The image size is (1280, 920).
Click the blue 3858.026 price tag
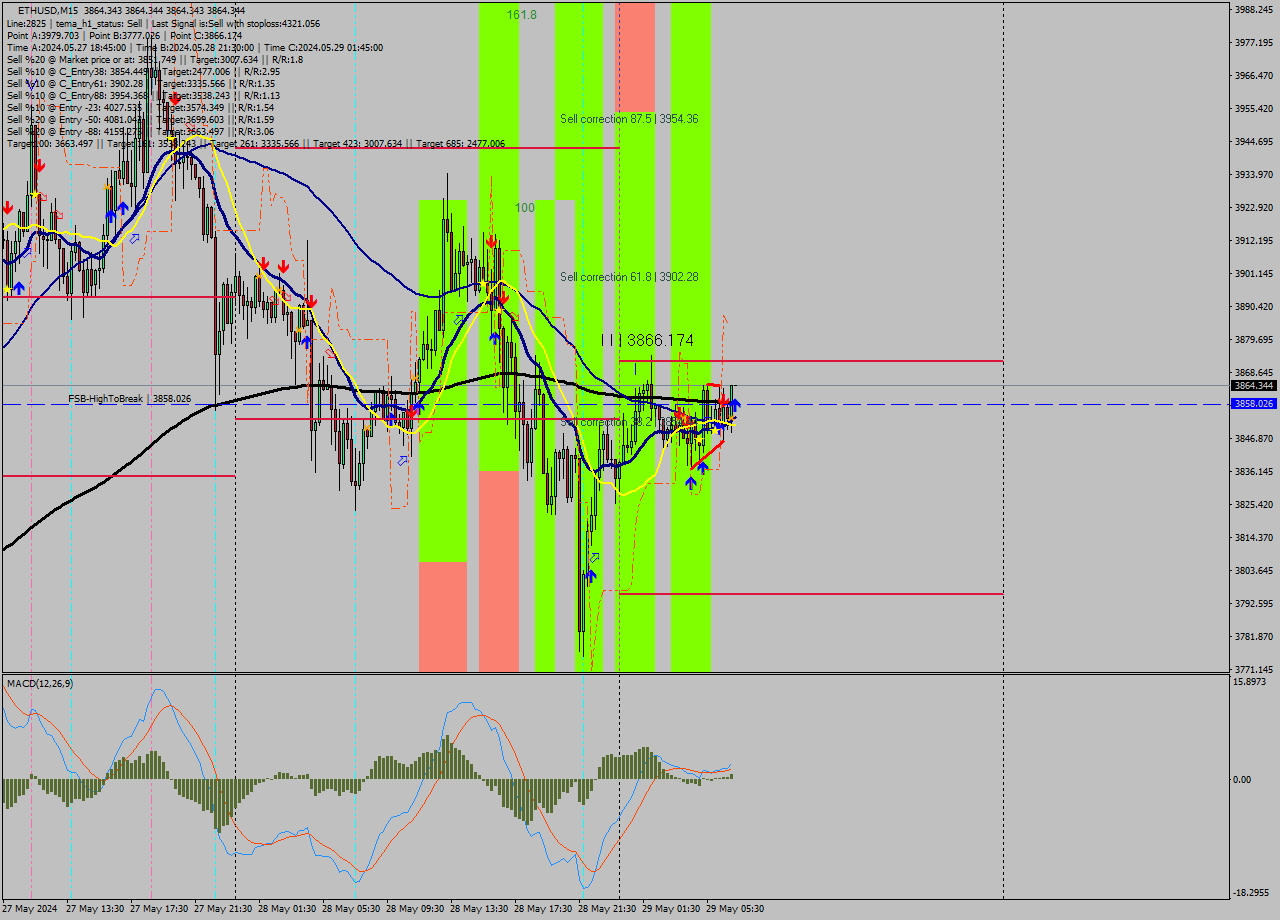pos(1253,404)
